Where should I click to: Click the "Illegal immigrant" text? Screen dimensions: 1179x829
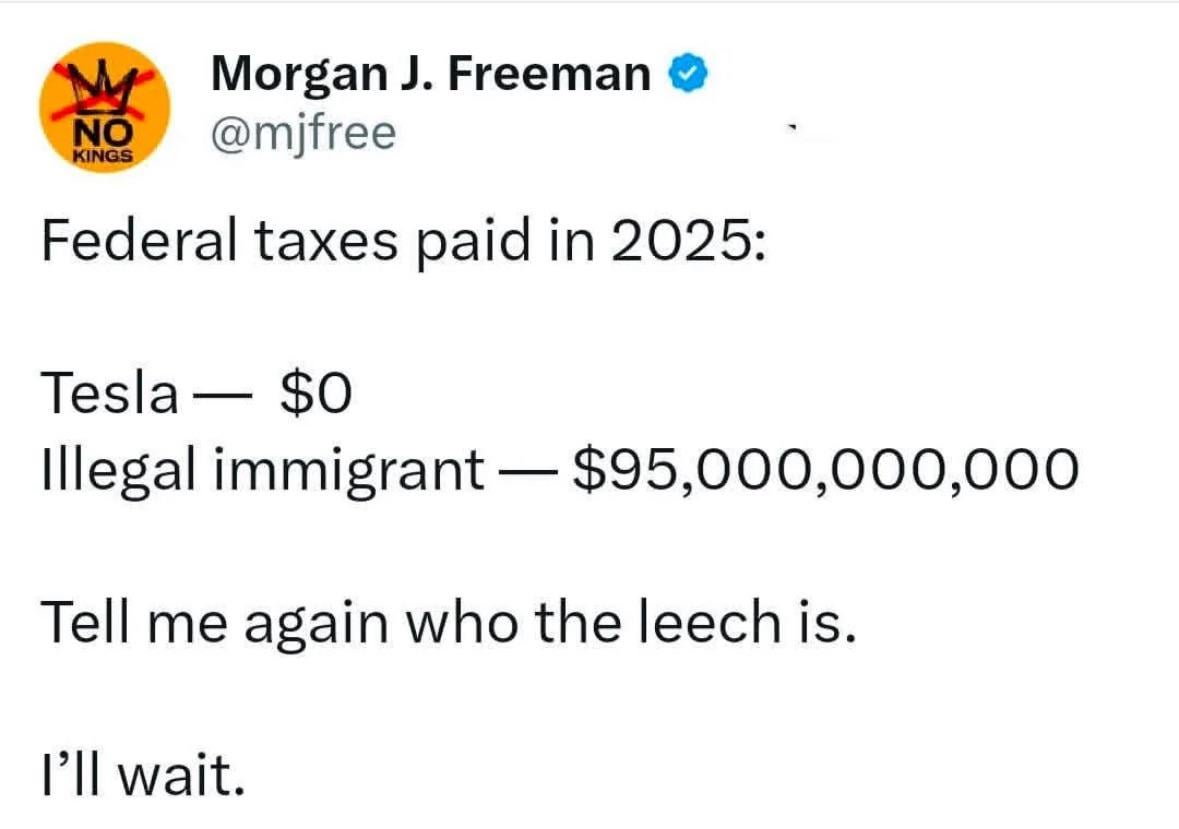click(x=261, y=470)
